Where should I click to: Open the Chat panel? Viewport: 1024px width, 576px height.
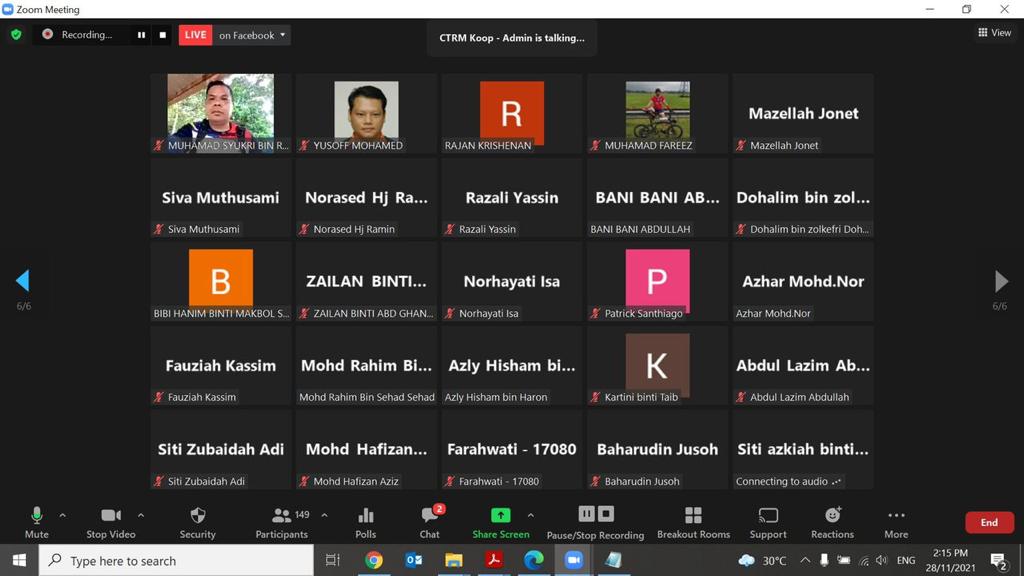(x=429, y=521)
